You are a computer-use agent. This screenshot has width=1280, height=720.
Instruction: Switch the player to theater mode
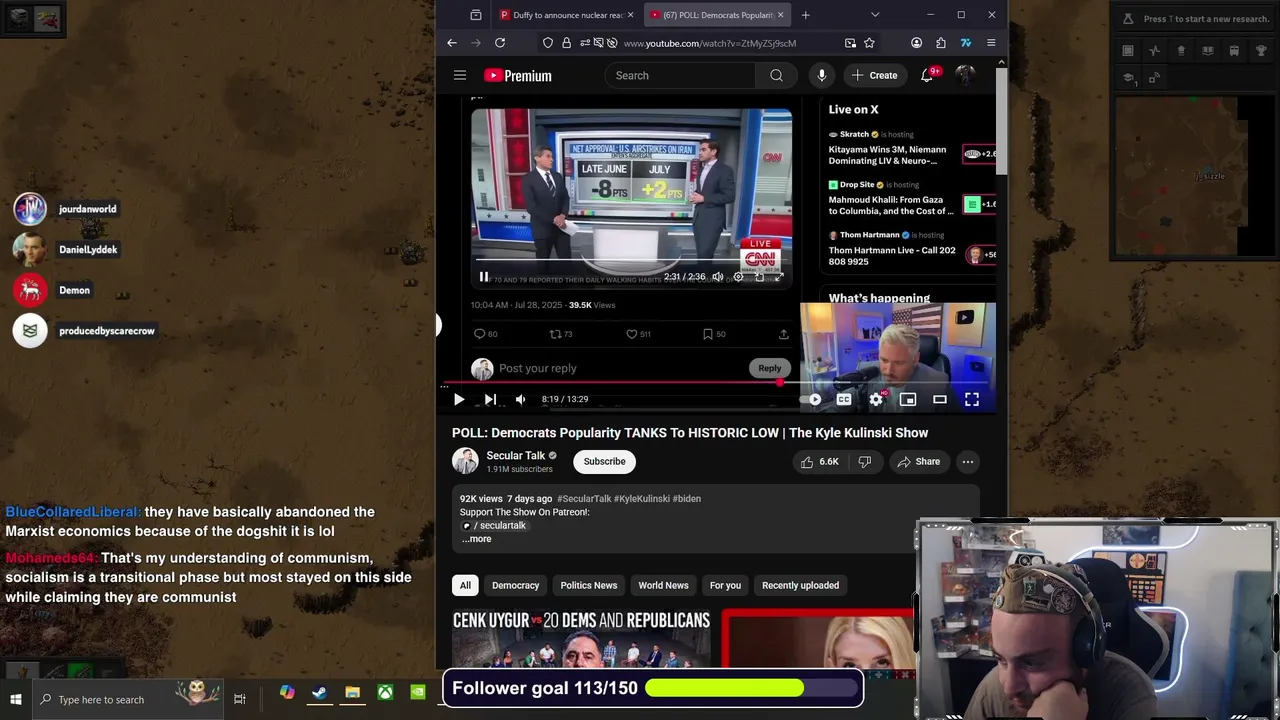(x=940, y=399)
